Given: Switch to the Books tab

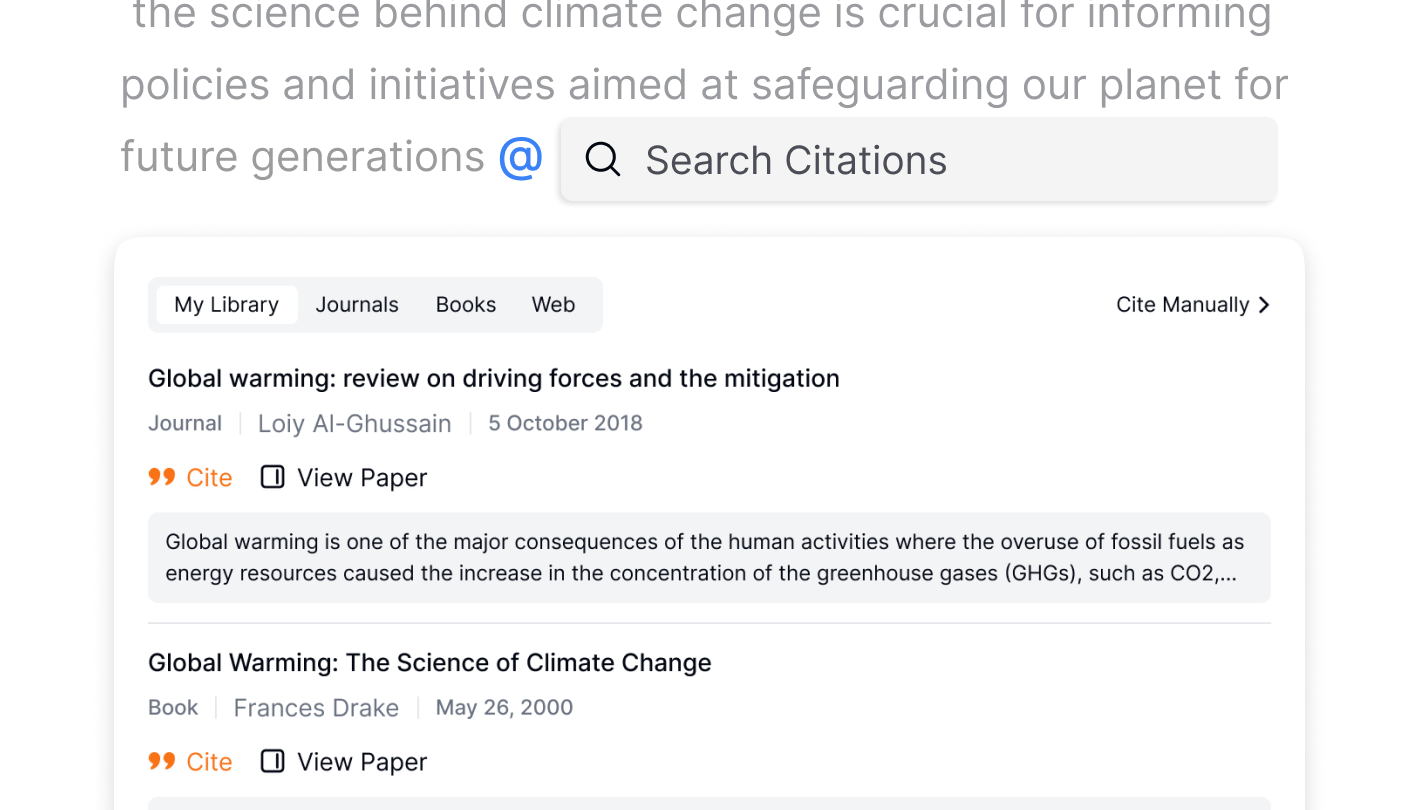Looking at the screenshot, I should (466, 305).
